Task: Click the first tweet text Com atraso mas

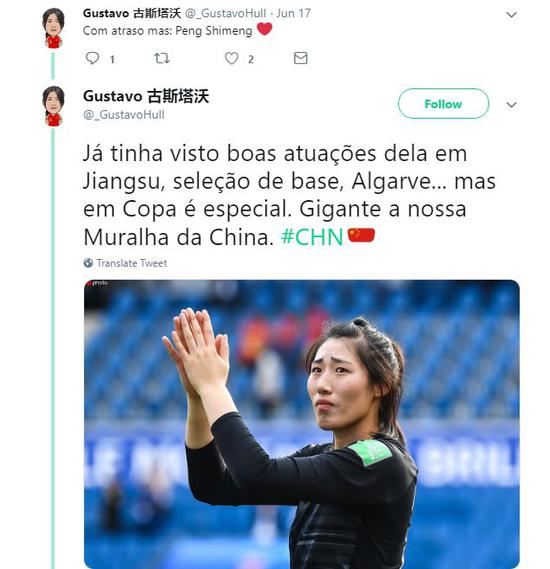Action: (127, 31)
